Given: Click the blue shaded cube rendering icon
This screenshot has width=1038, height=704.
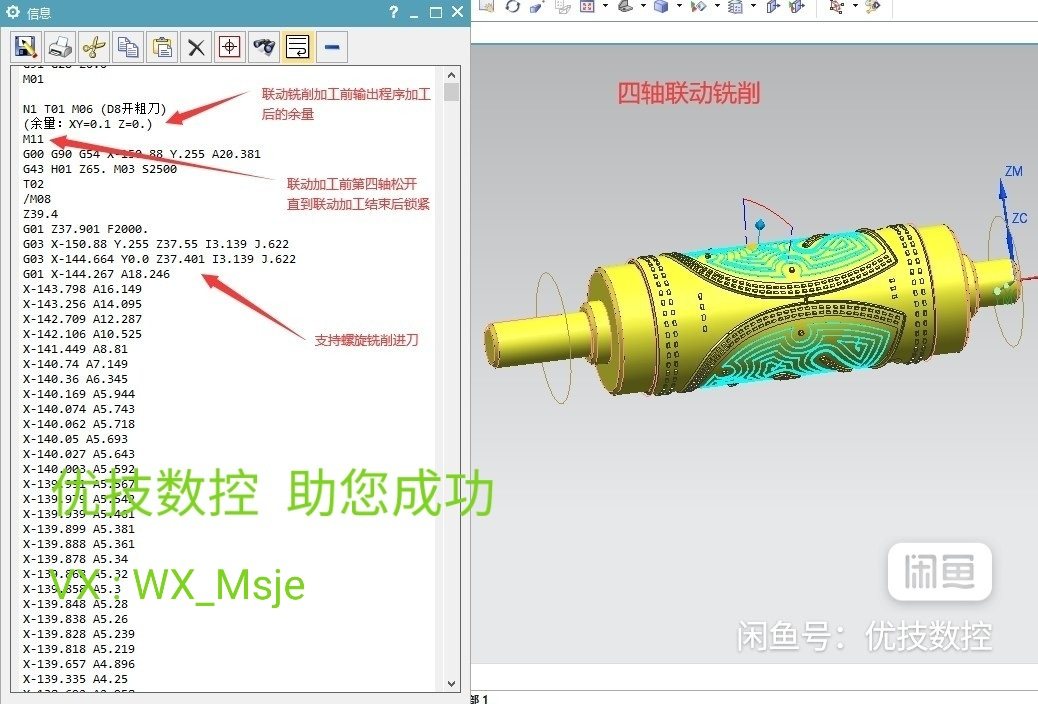Looking at the screenshot, I should (661, 6).
